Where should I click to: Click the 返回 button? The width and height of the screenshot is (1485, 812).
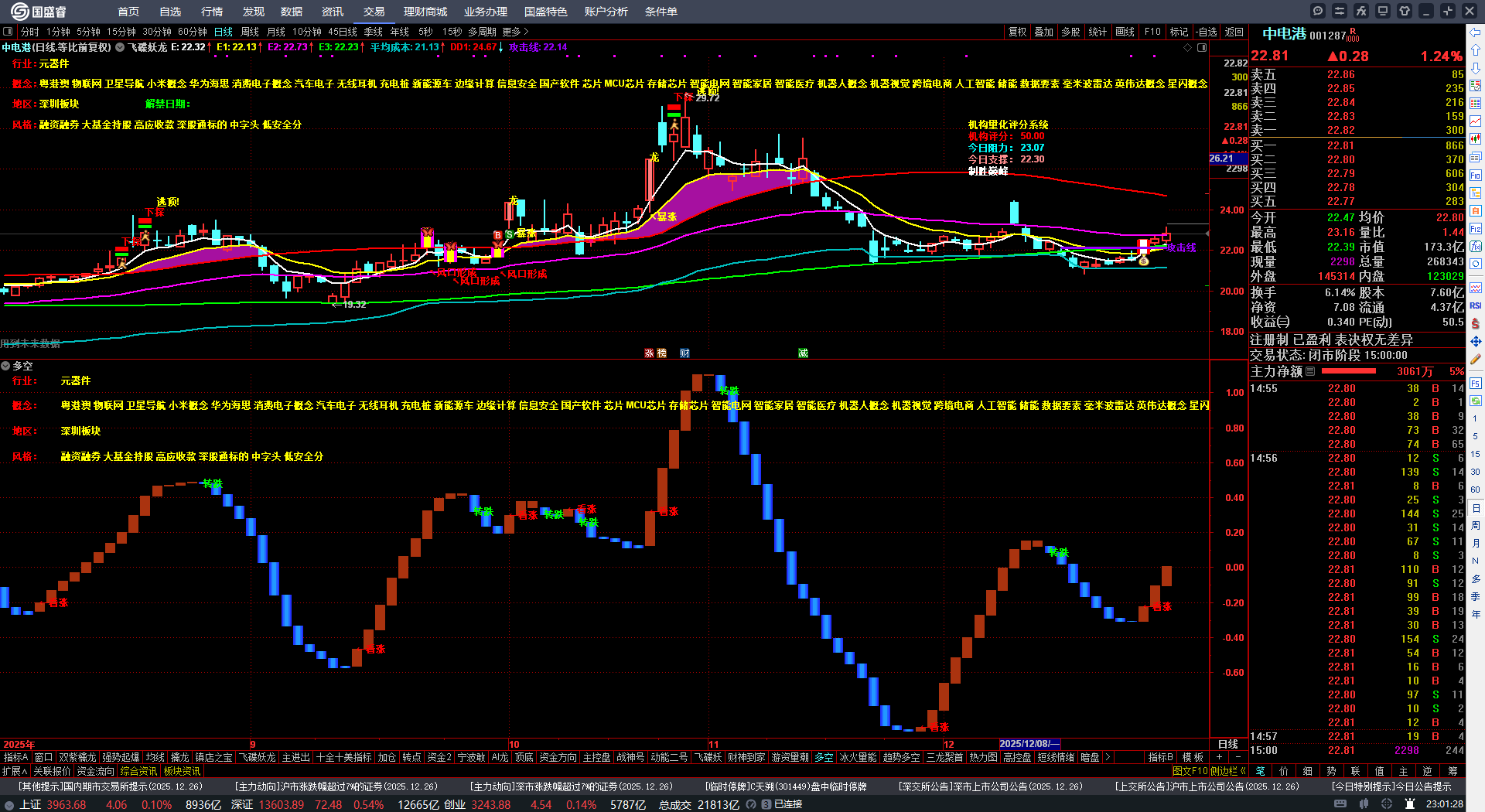(x=1234, y=32)
